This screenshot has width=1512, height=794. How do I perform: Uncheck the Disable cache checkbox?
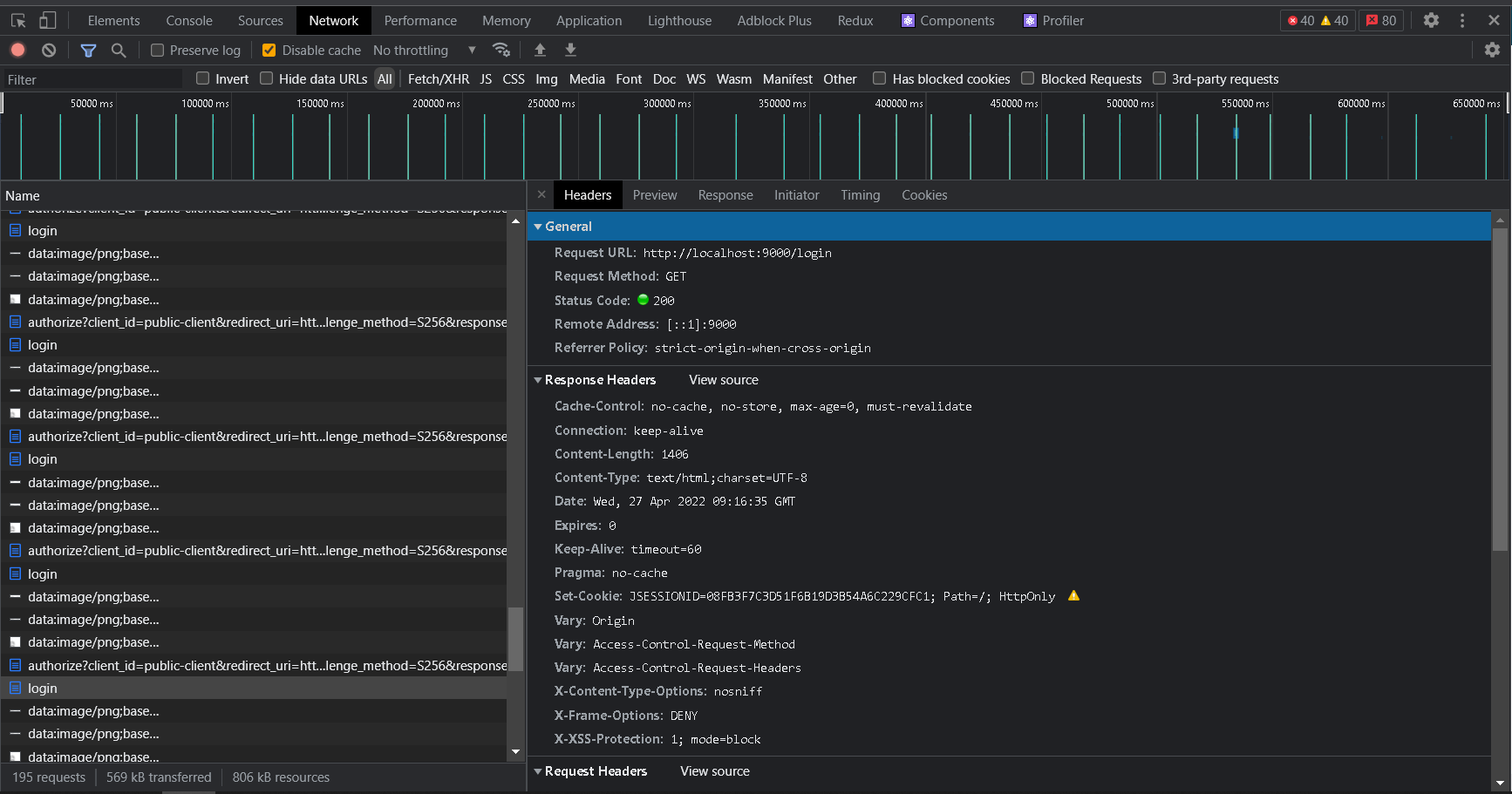269,51
